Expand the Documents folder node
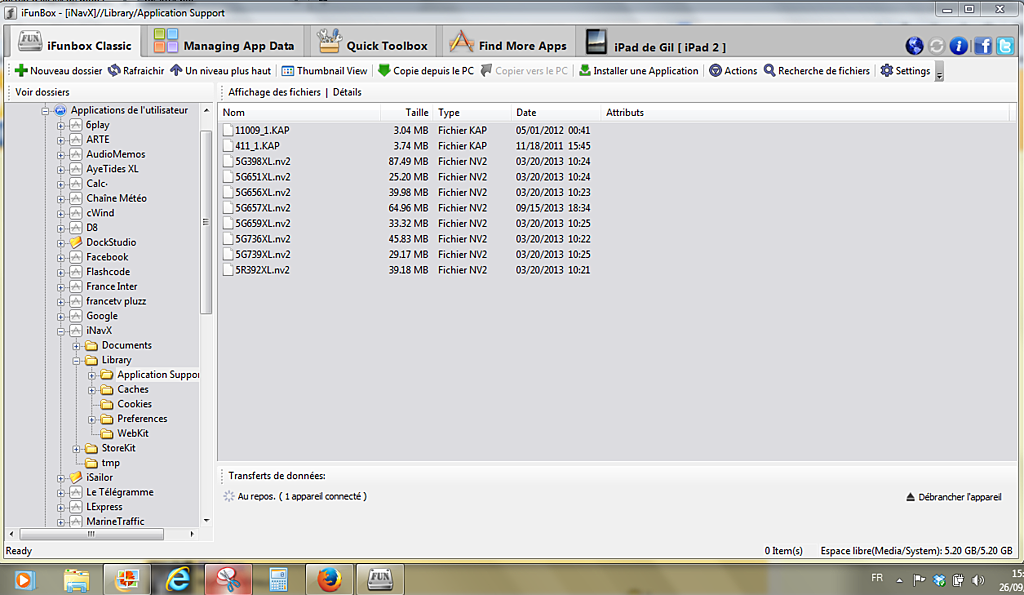The height and width of the screenshot is (595, 1024). pyautogui.click(x=76, y=346)
